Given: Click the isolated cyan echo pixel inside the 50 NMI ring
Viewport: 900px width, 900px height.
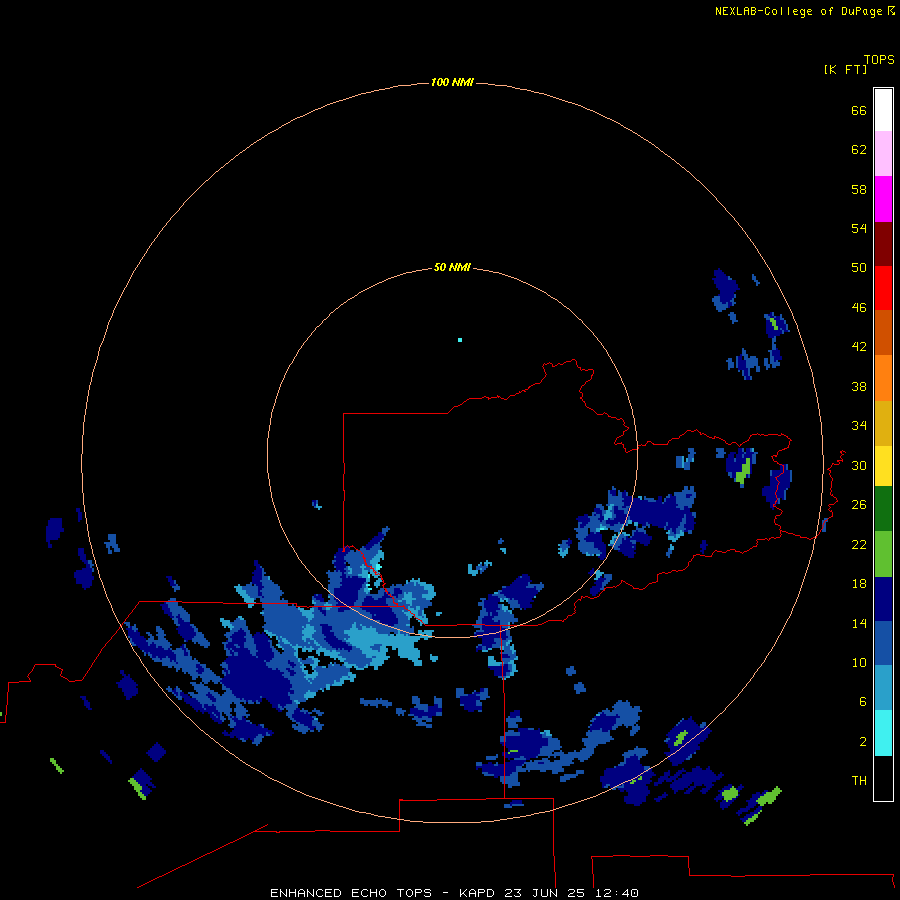Looking at the screenshot, I should [x=460, y=340].
